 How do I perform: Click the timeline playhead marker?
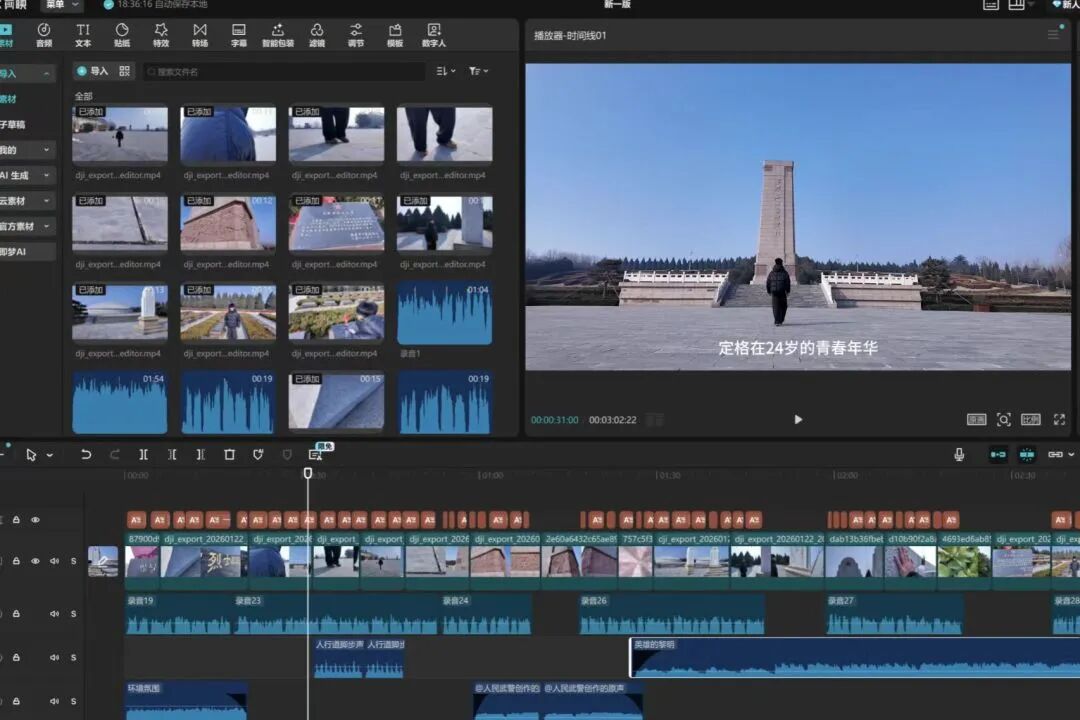click(x=308, y=473)
